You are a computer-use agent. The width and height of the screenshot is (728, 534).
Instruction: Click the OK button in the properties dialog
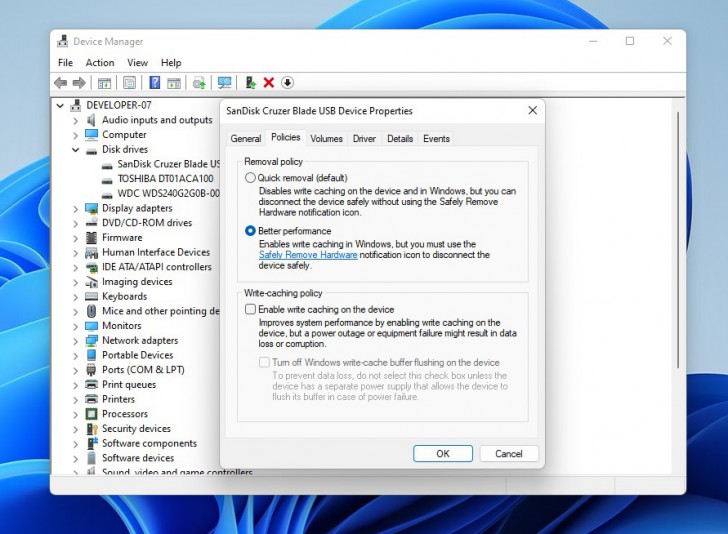tap(443, 453)
